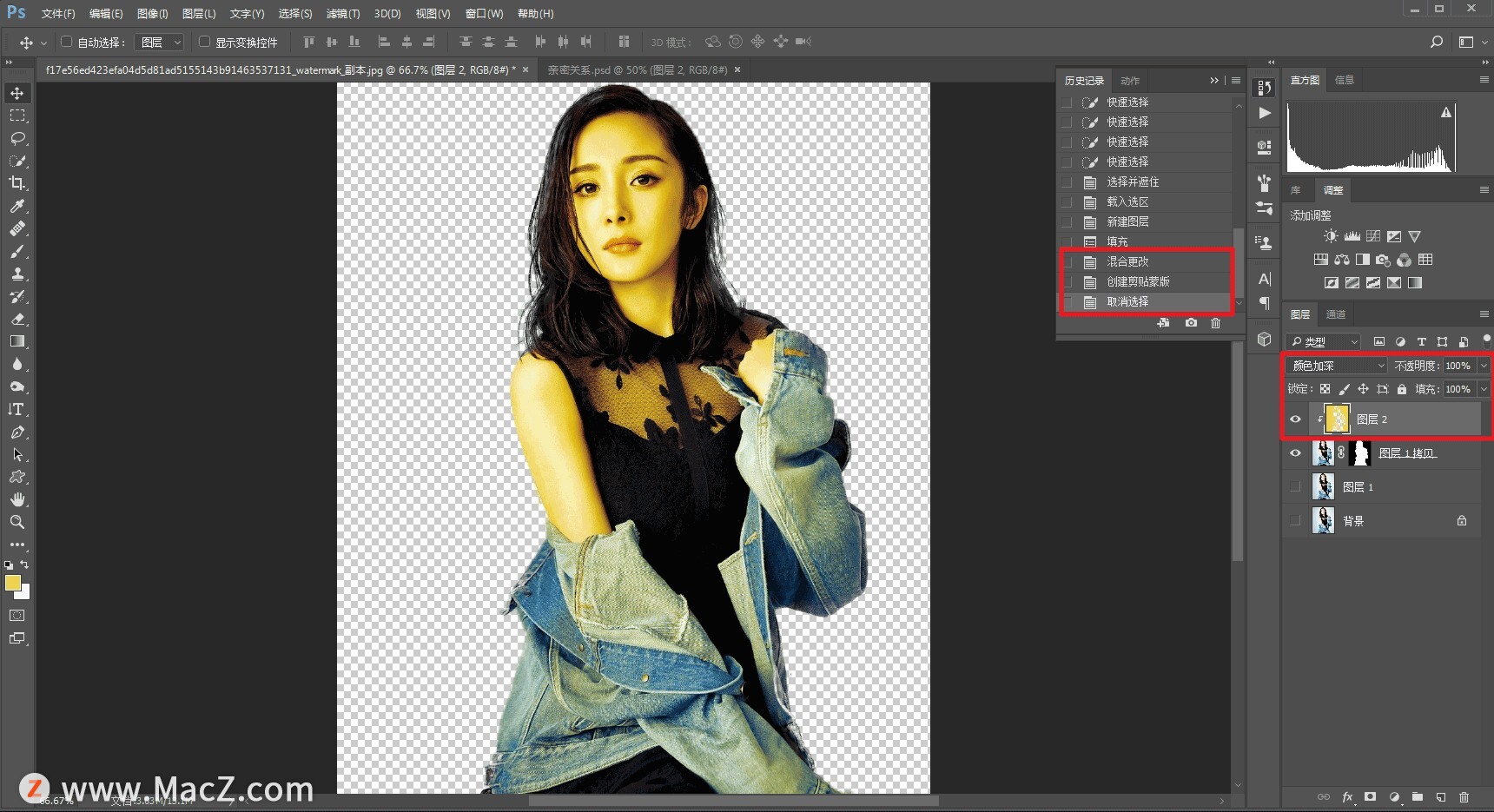Toggle lock transparent pixels icon

(1325, 389)
